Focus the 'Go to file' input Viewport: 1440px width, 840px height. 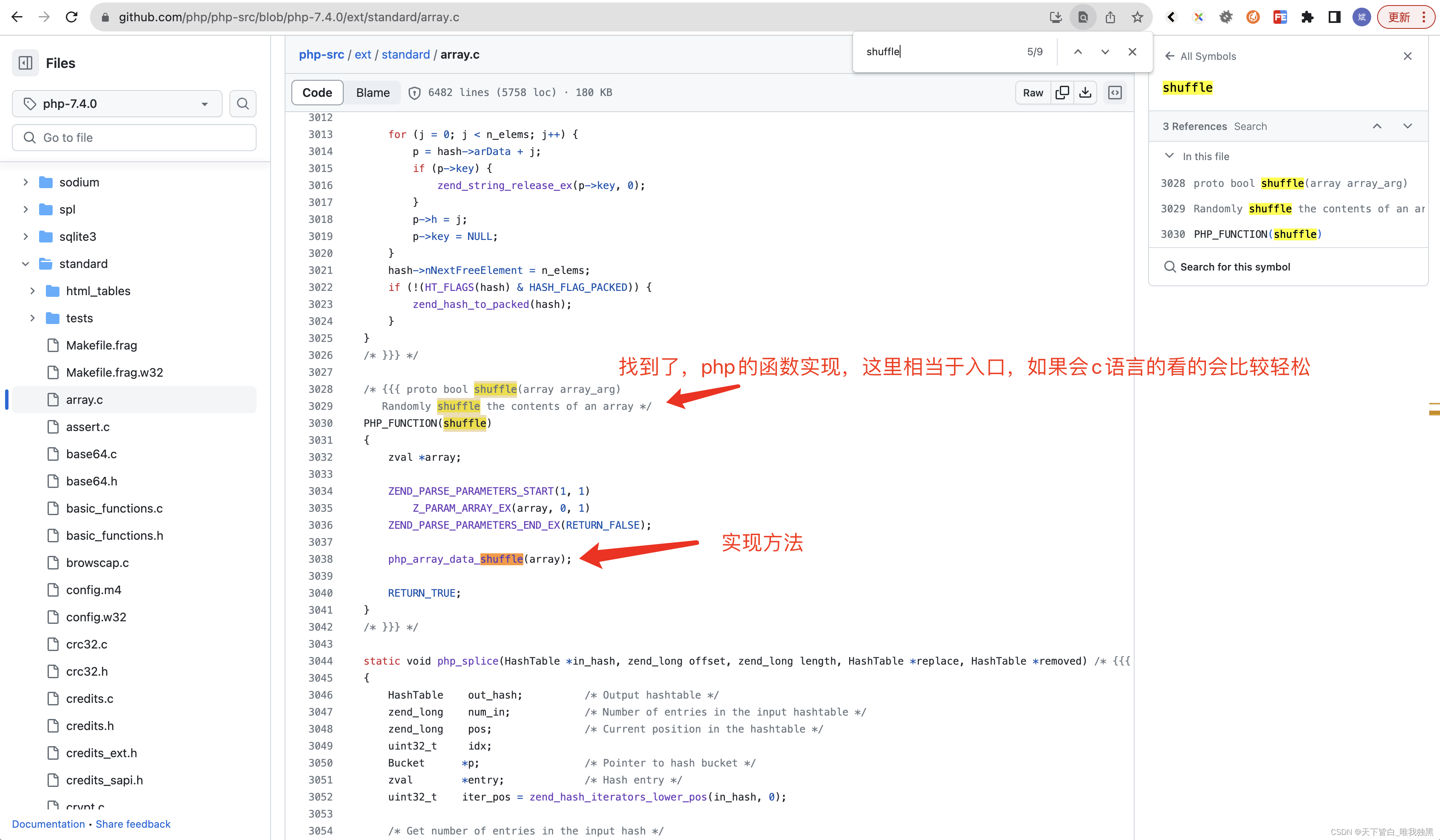coord(134,138)
